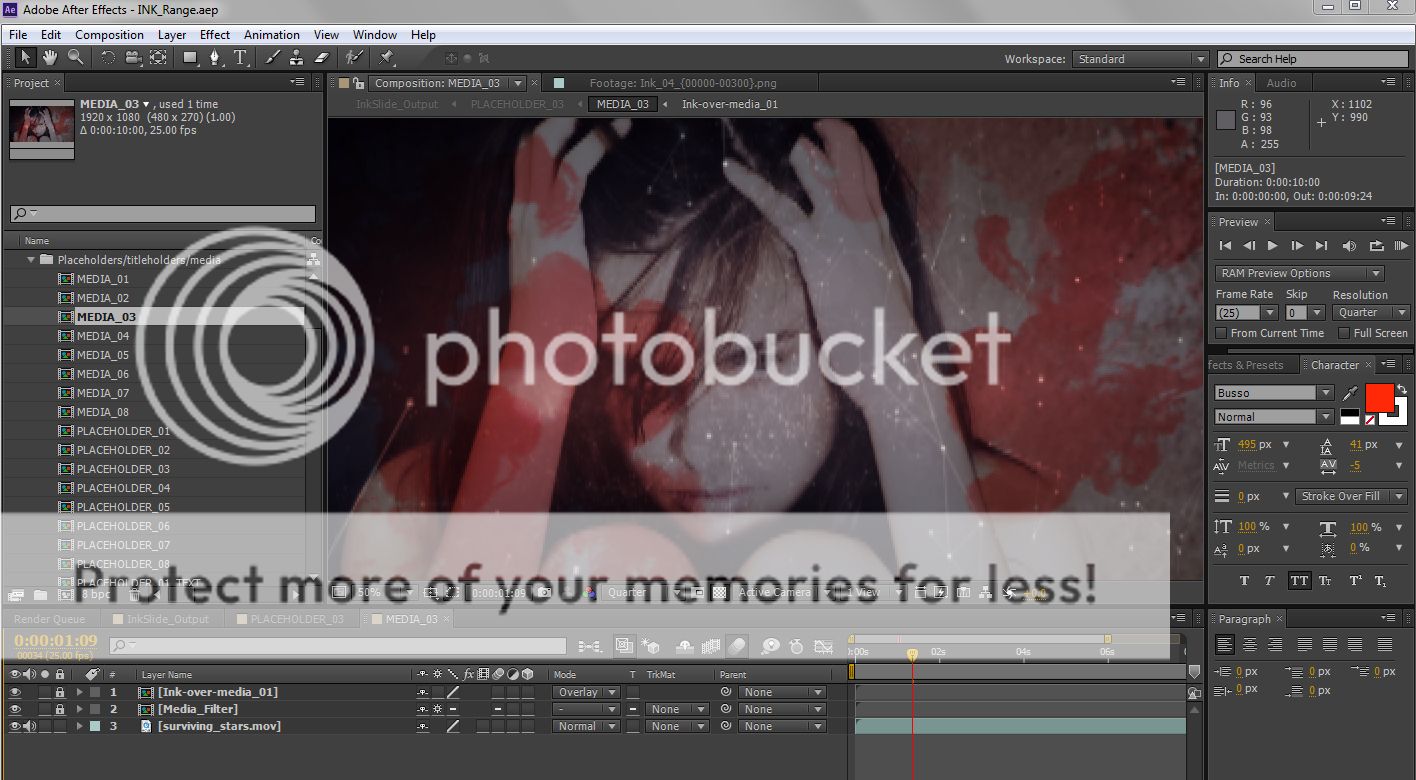The height and width of the screenshot is (780, 1416).
Task: Enable All Caps text style button
Action: tap(1298, 581)
